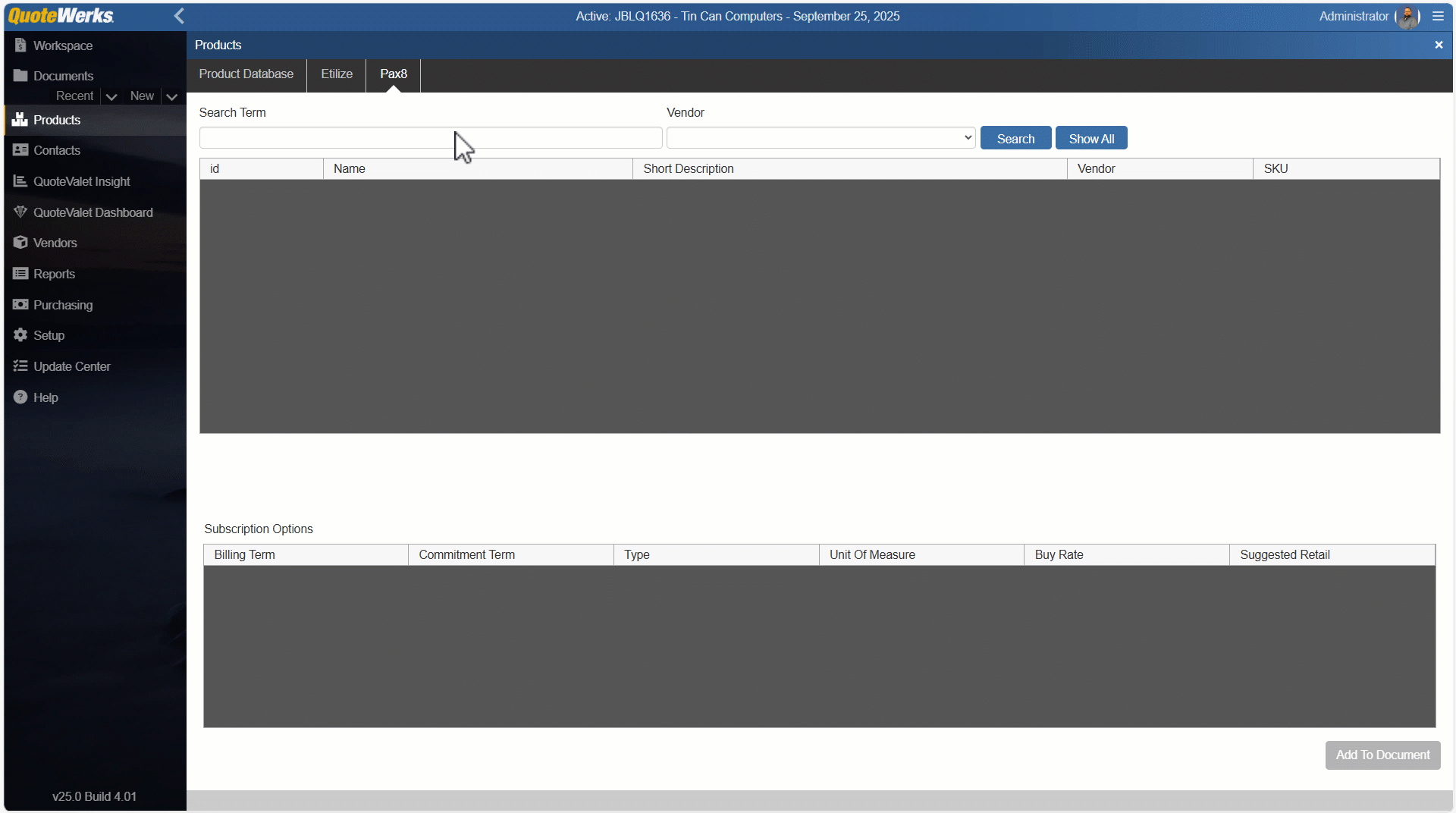Click the Documents folder icon
1456x813 pixels.
click(x=20, y=76)
